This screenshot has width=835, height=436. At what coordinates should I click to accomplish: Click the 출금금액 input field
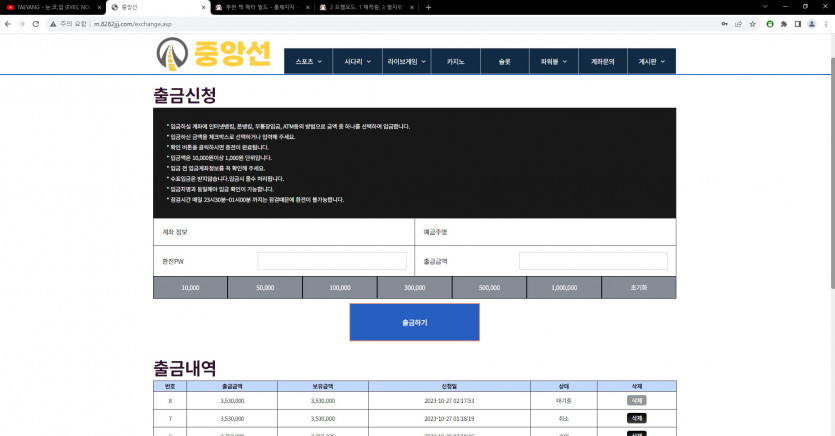593,261
